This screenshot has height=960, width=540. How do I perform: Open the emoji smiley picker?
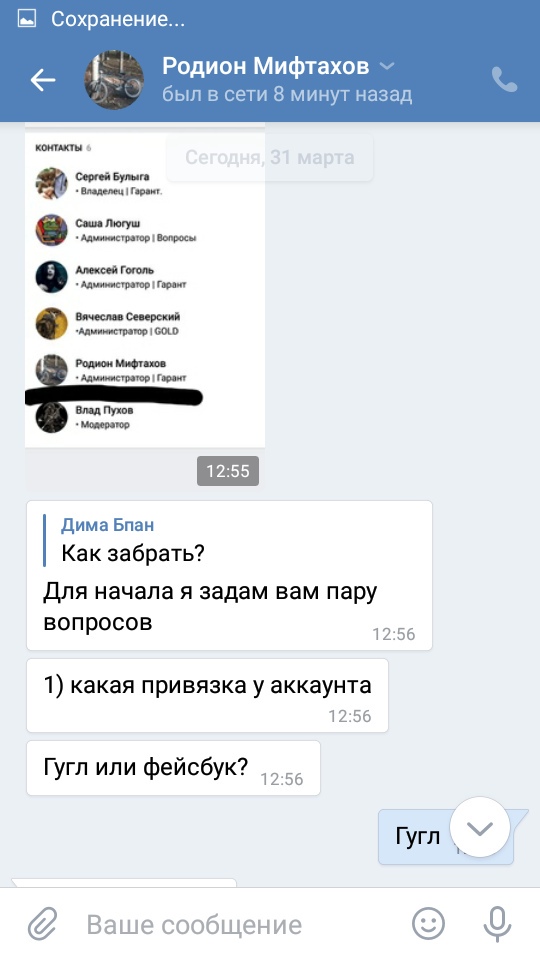[x=428, y=924]
